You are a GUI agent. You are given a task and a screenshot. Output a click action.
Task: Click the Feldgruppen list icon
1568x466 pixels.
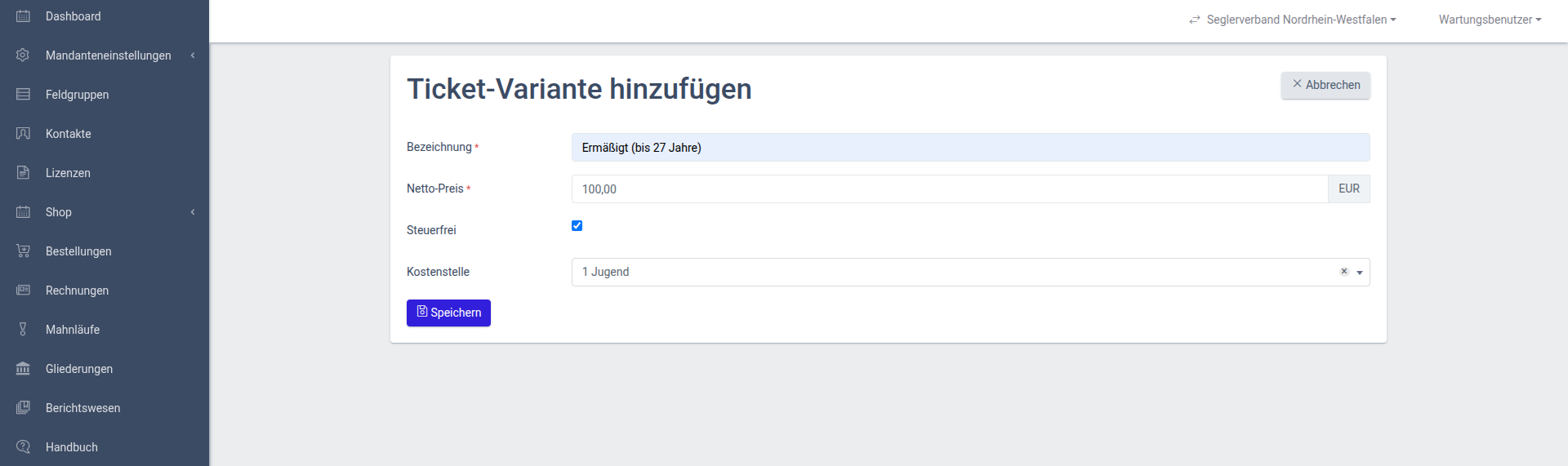tap(23, 95)
